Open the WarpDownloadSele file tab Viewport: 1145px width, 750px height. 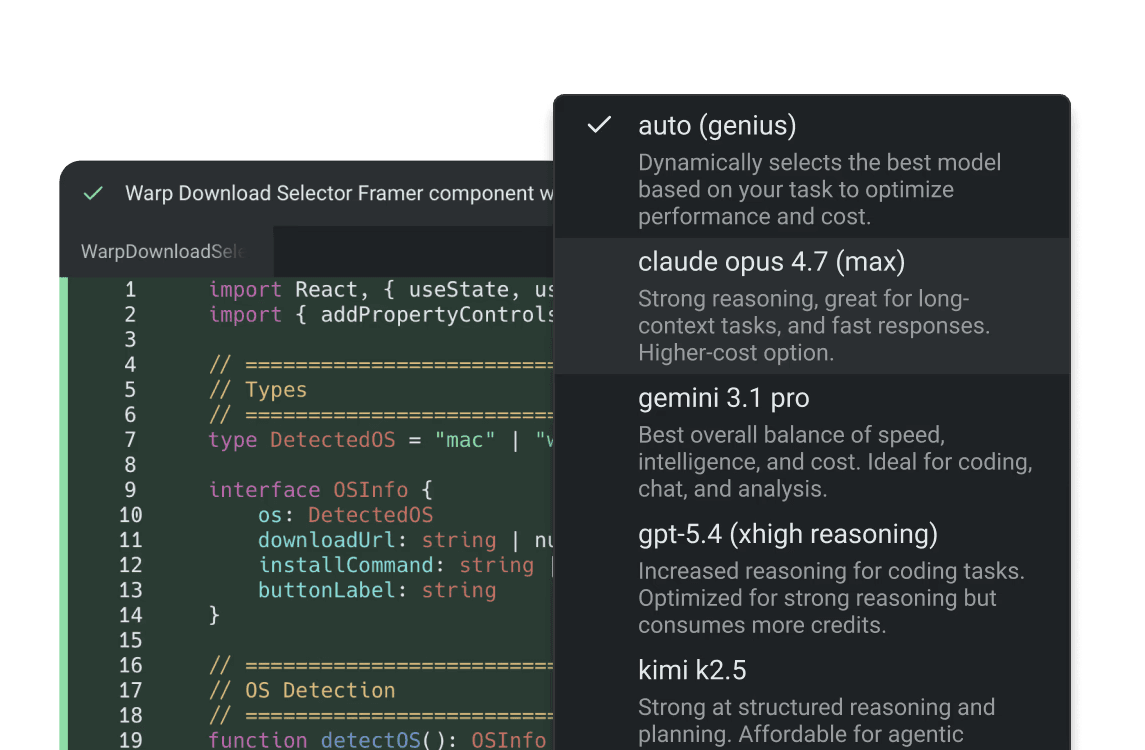click(166, 251)
